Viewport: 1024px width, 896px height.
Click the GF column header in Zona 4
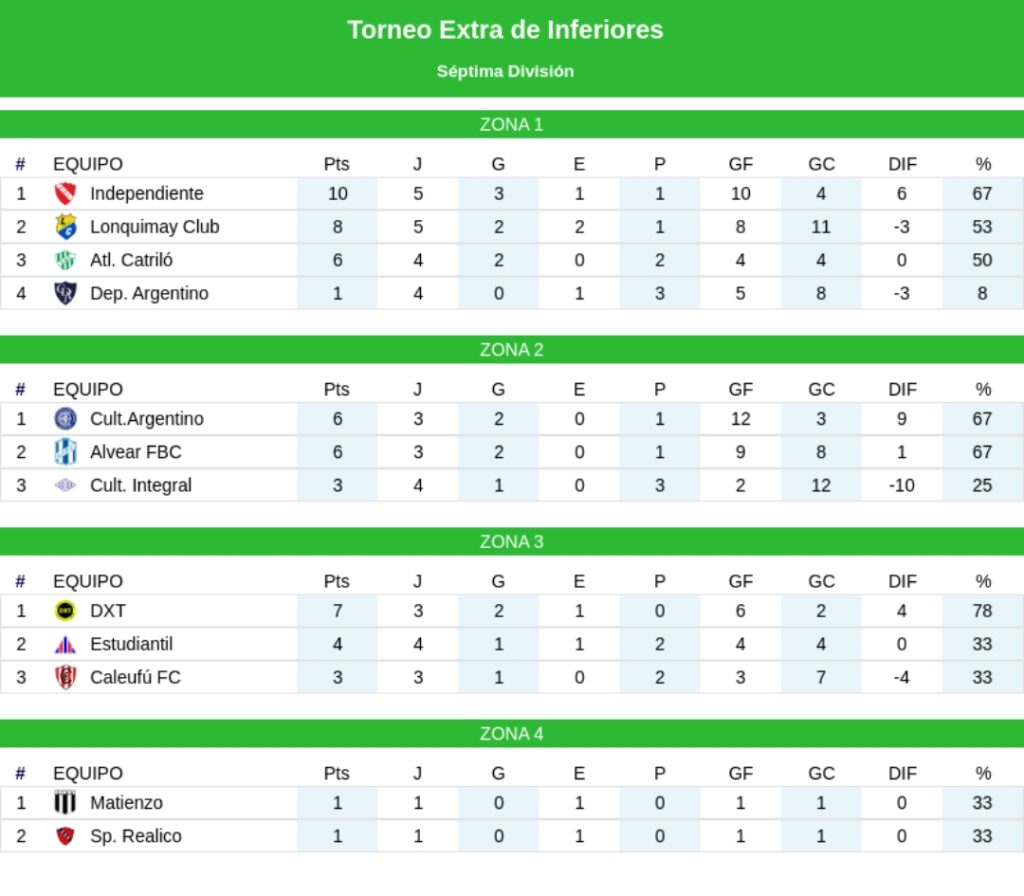click(x=740, y=773)
